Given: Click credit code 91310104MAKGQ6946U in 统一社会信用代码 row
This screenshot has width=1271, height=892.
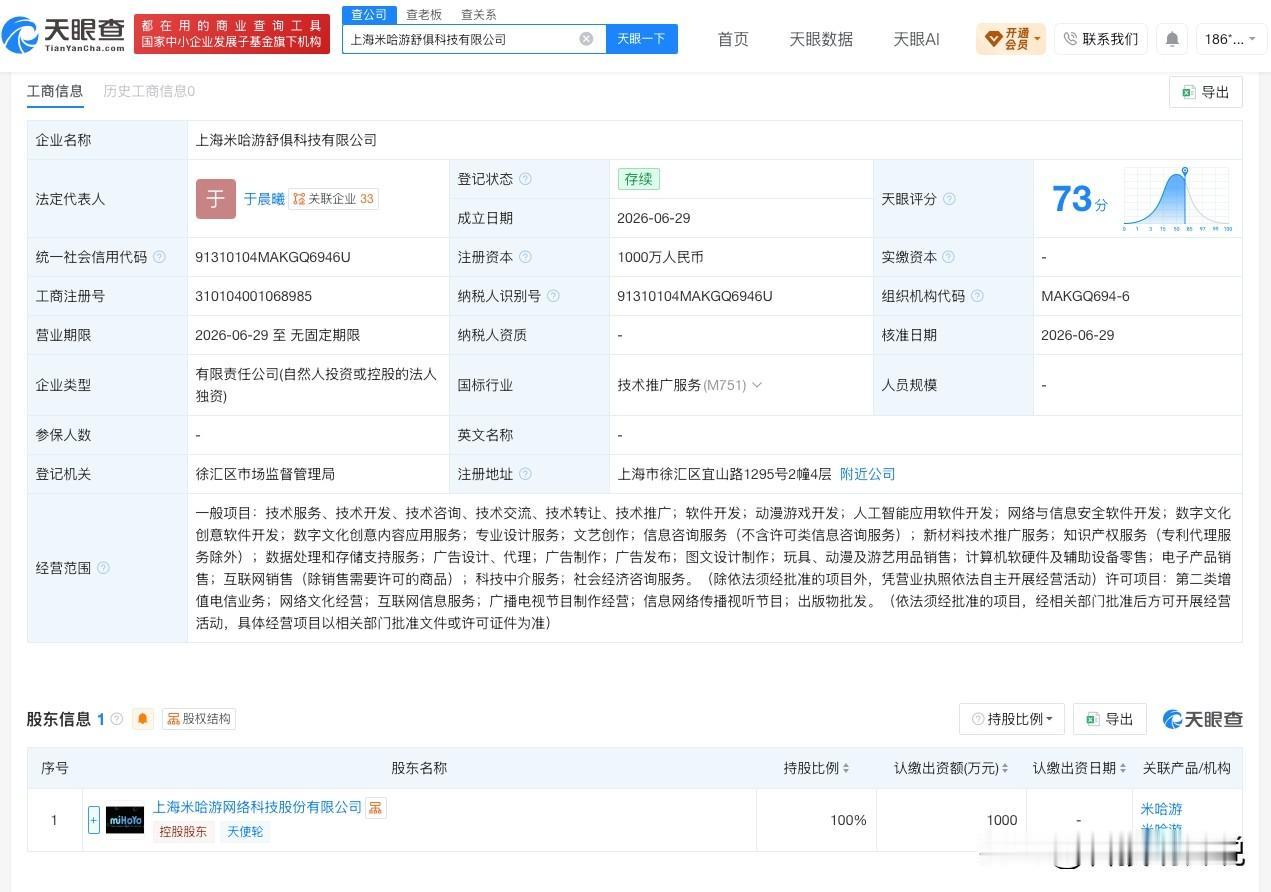Looking at the screenshot, I should point(273,257).
